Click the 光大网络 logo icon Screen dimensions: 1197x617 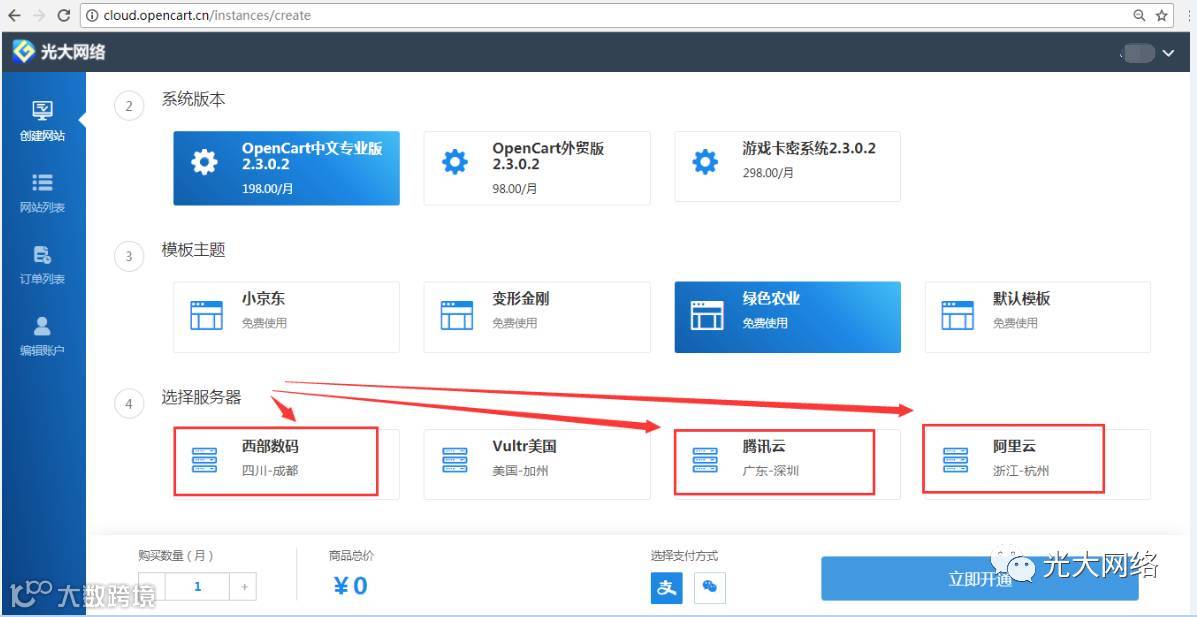pyautogui.click(x=24, y=51)
